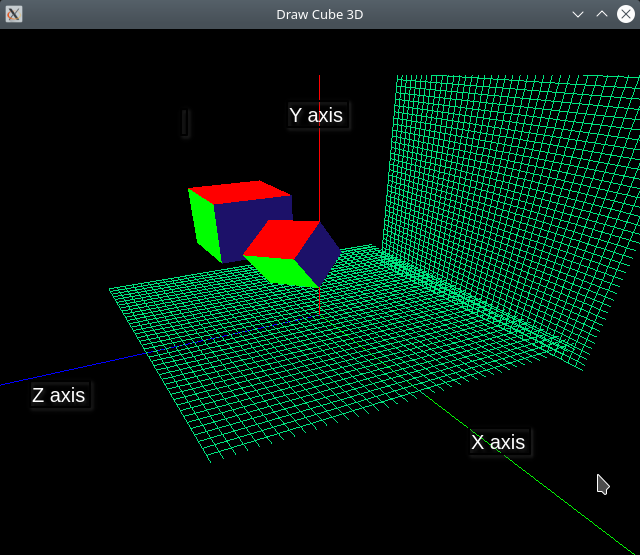Viewport: 640px width, 555px height.
Task: Click the green face of the tilted cube
Action: pyautogui.click(x=284, y=271)
